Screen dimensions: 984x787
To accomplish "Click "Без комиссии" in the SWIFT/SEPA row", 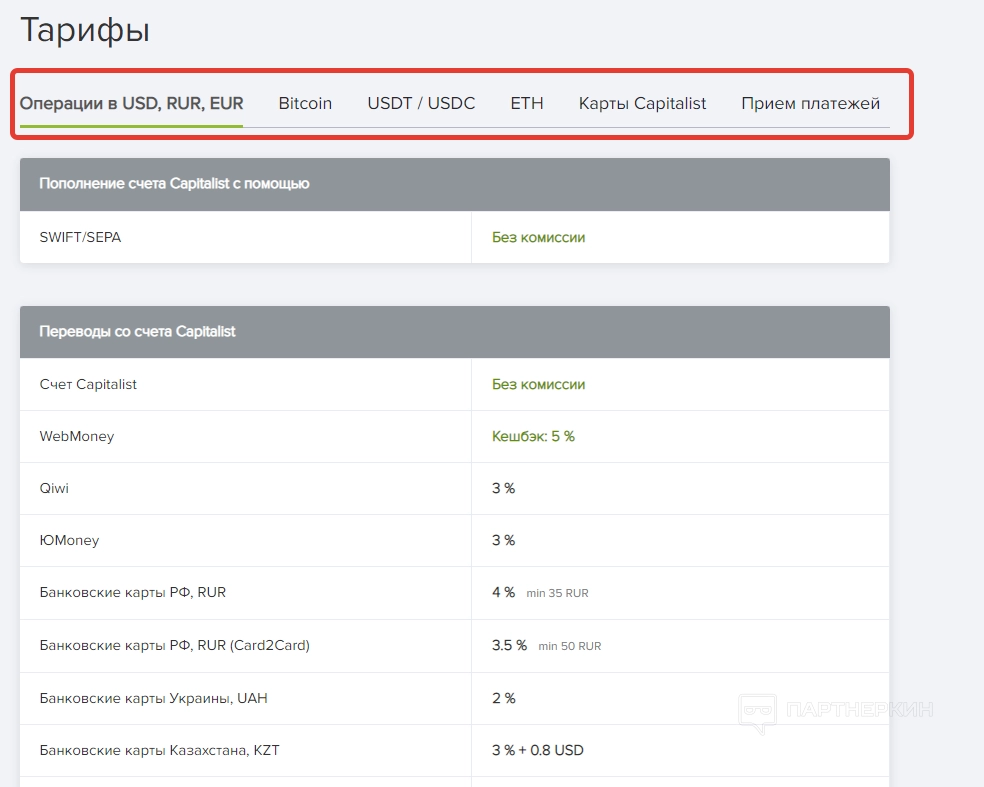I will 538,238.
